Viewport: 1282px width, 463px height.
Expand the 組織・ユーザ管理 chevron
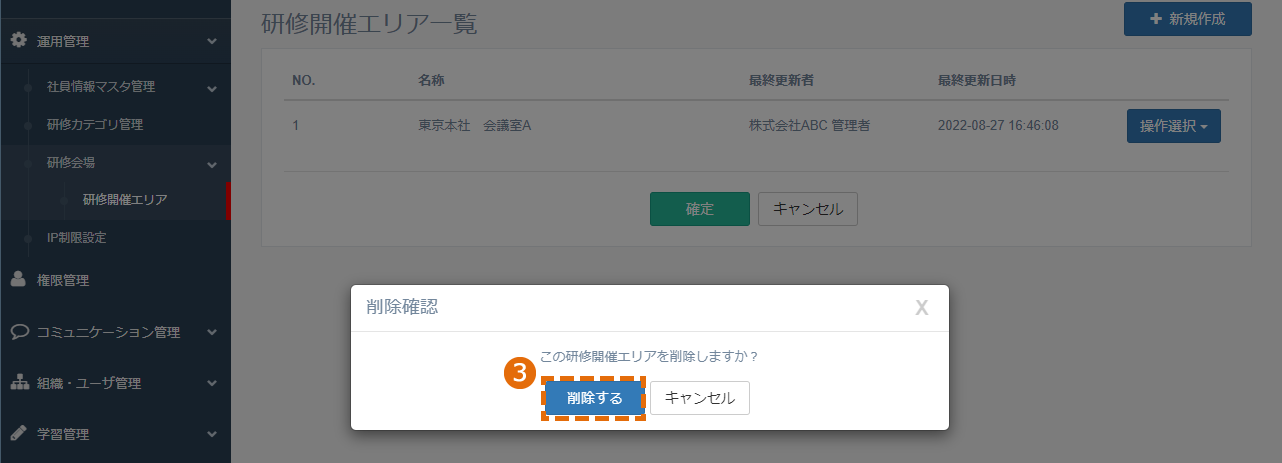212,383
